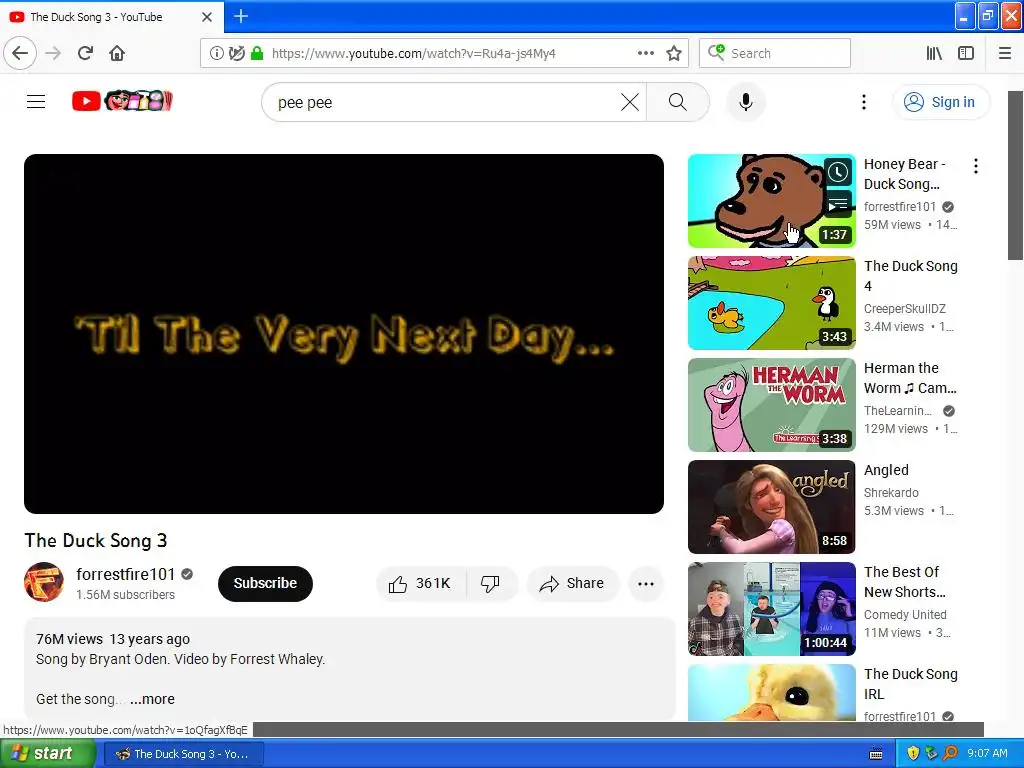Open The Duck Song IRL thumbnail
Screen dimensions: 1024x768
coord(771,692)
